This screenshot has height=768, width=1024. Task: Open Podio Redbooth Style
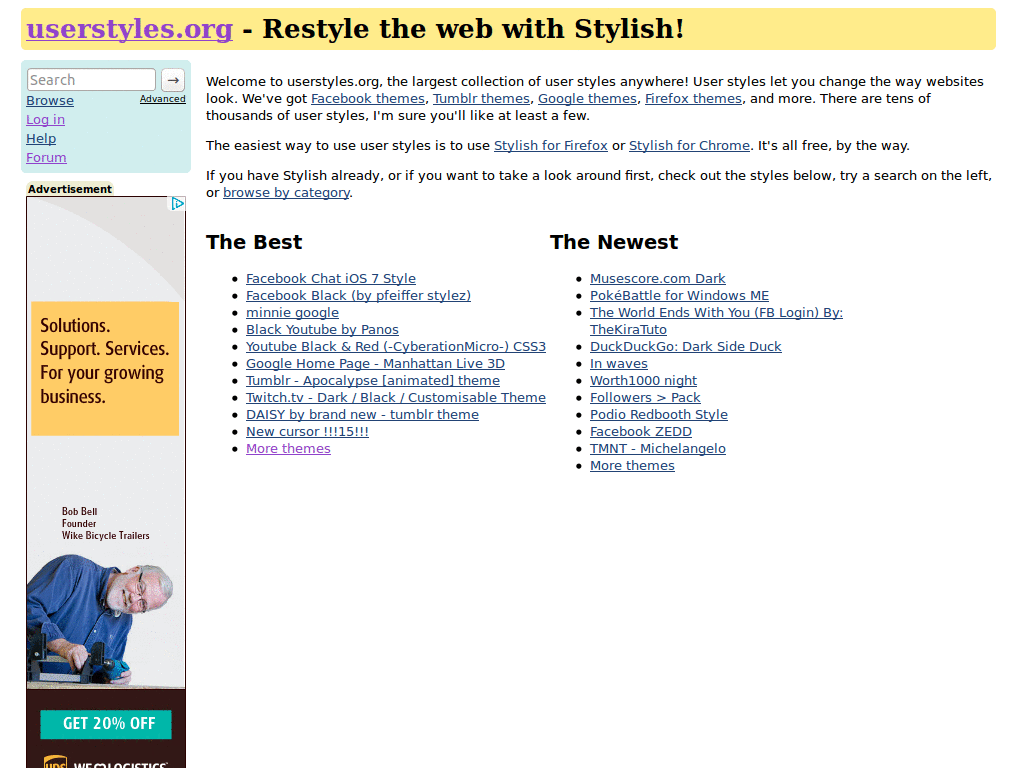click(x=659, y=415)
